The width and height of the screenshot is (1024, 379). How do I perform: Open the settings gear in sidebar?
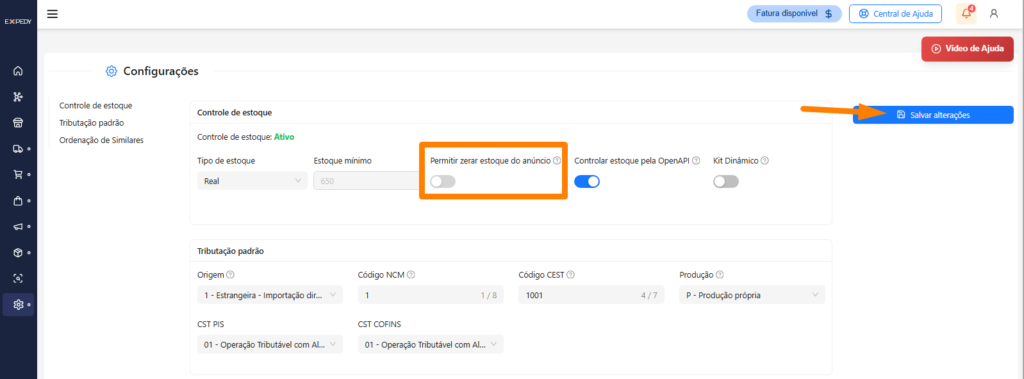18,305
